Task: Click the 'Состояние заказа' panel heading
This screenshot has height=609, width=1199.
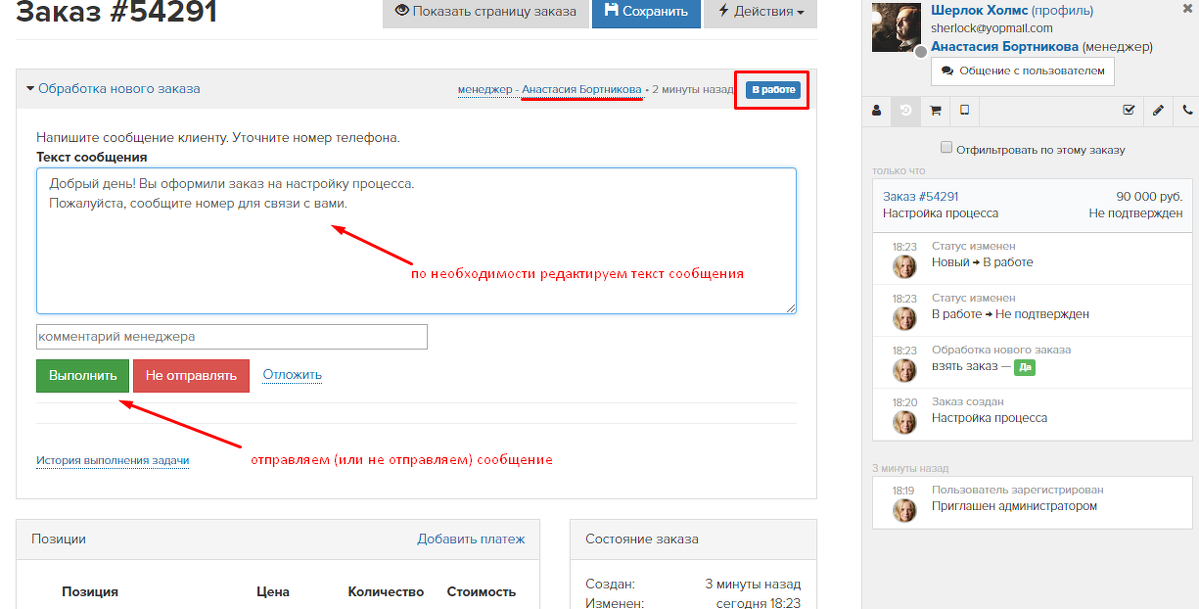Action: point(642,539)
